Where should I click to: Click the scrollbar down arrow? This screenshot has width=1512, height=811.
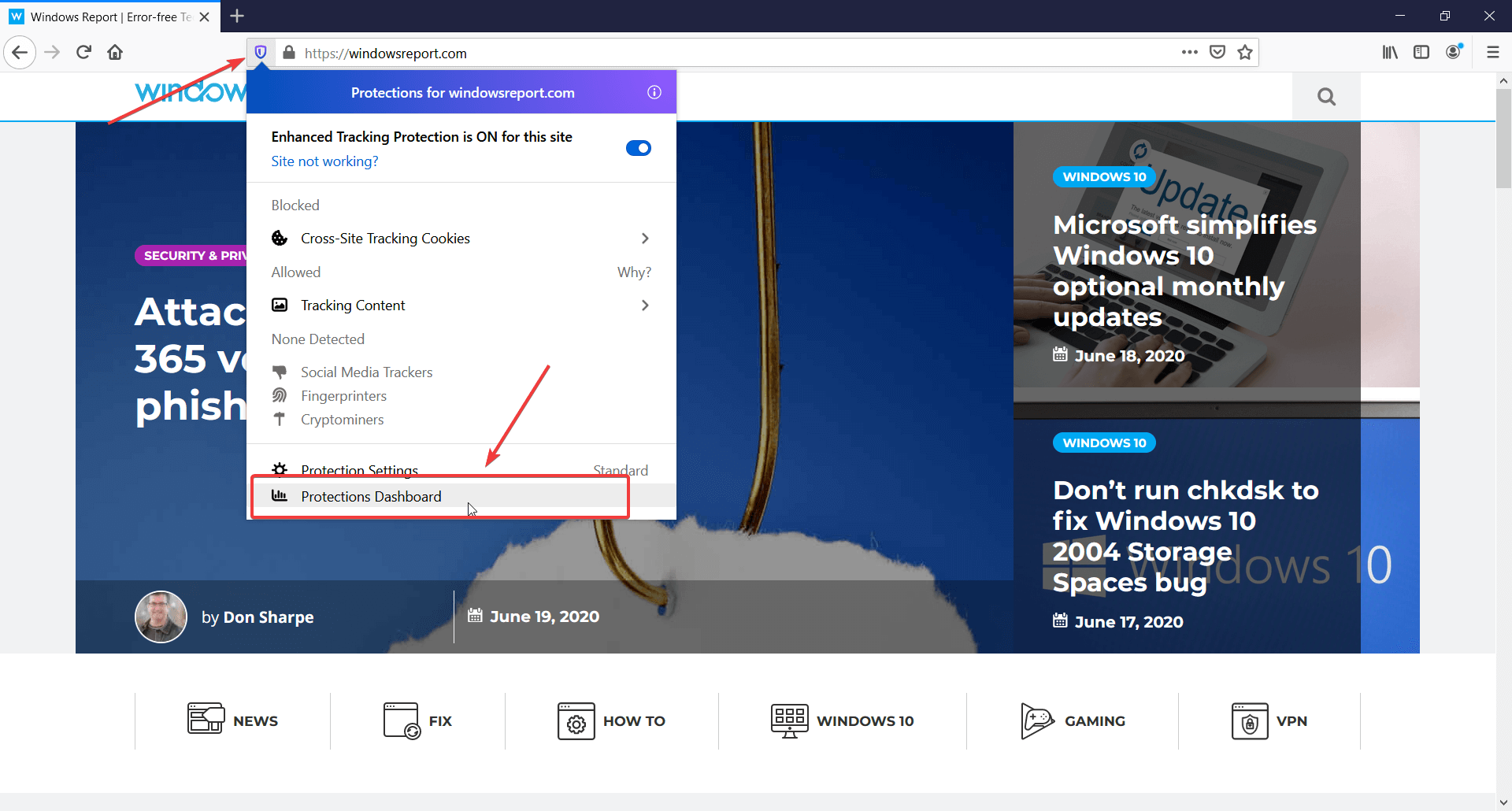1503,803
